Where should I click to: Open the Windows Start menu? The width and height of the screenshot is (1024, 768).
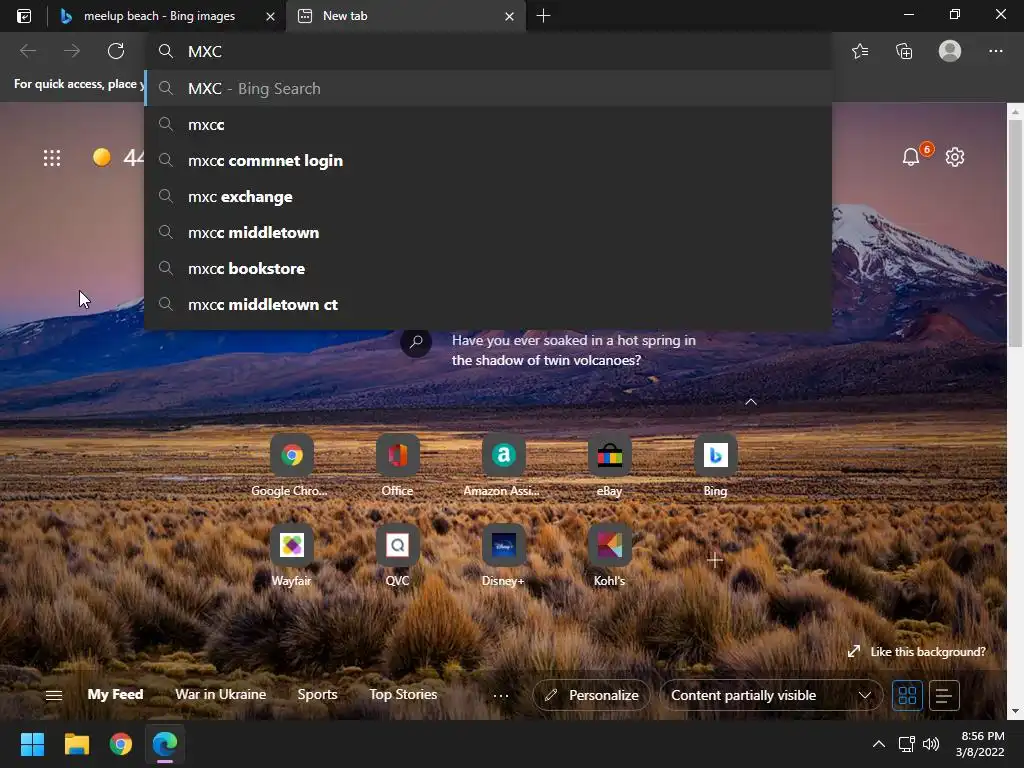pos(32,744)
